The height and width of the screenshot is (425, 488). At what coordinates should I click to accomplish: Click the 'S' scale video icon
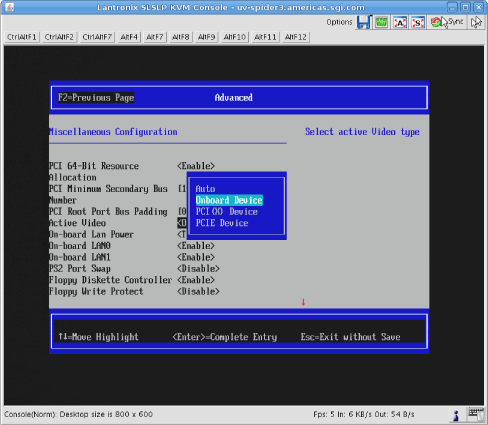pos(418,22)
